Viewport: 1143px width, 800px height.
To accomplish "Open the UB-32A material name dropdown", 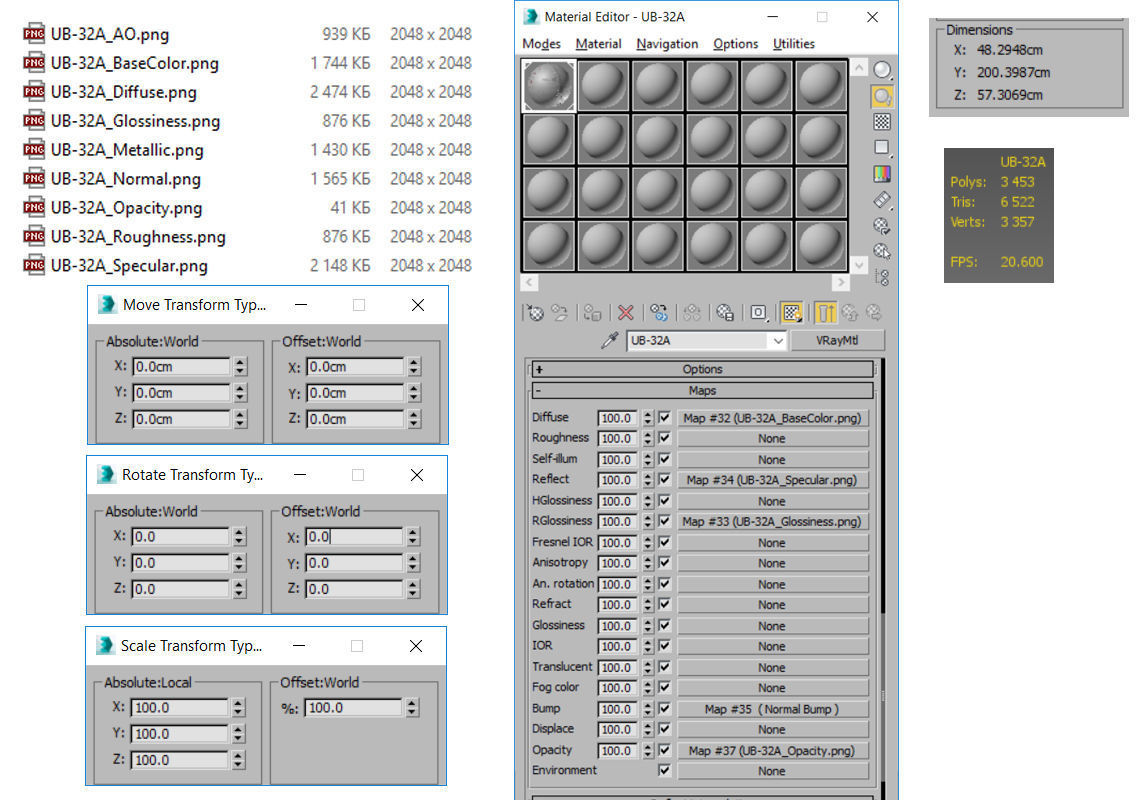I will (778, 341).
